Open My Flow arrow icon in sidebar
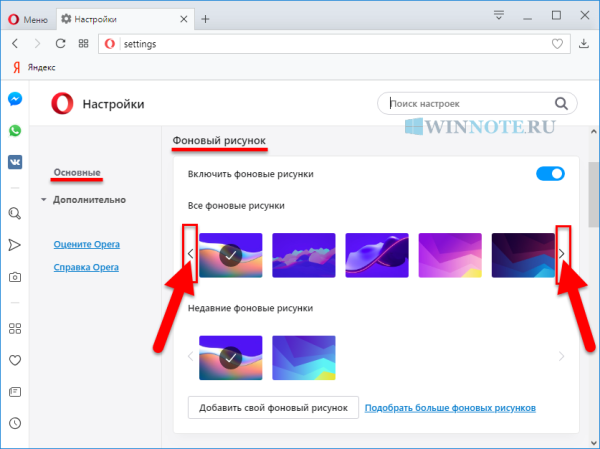Image resolution: width=600 pixels, height=449 pixels. click(x=16, y=245)
